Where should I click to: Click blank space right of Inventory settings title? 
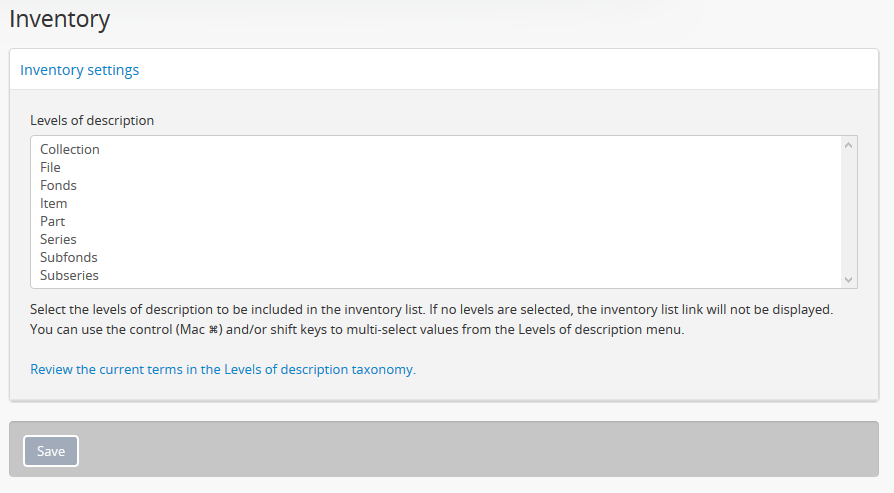[x=500, y=70]
